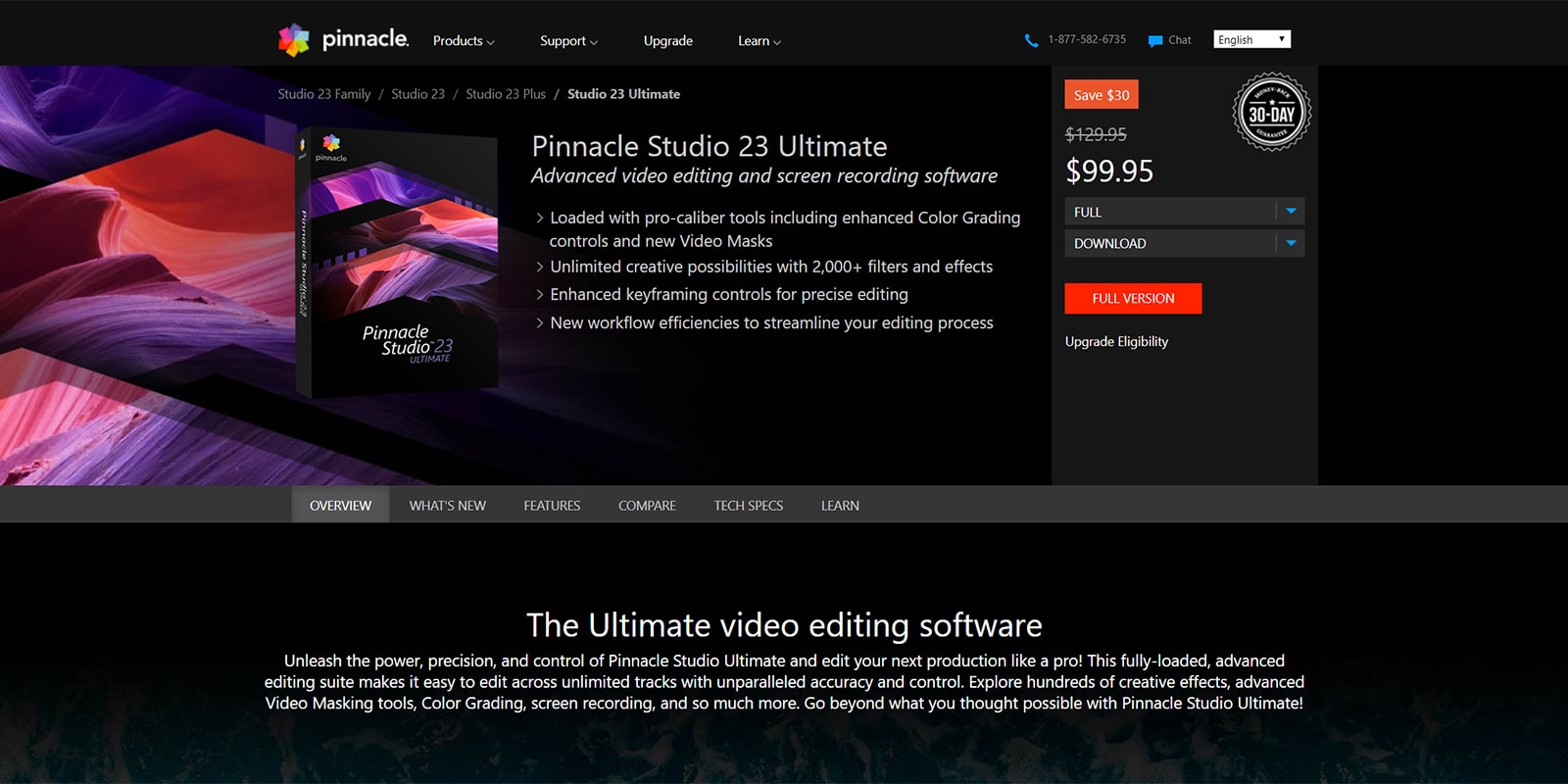
Task: Expand the Learn menu in the header
Action: point(759,40)
